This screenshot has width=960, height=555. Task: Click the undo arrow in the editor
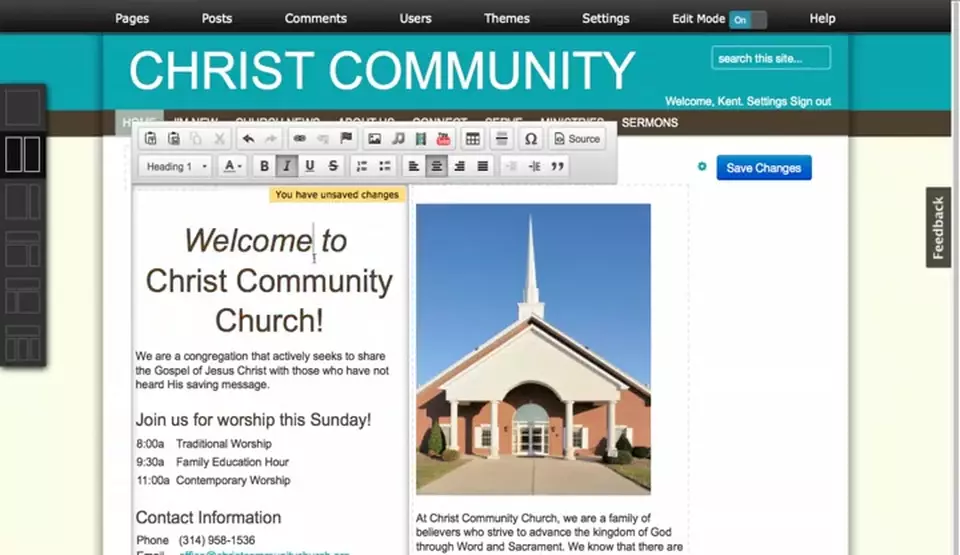[x=248, y=139]
